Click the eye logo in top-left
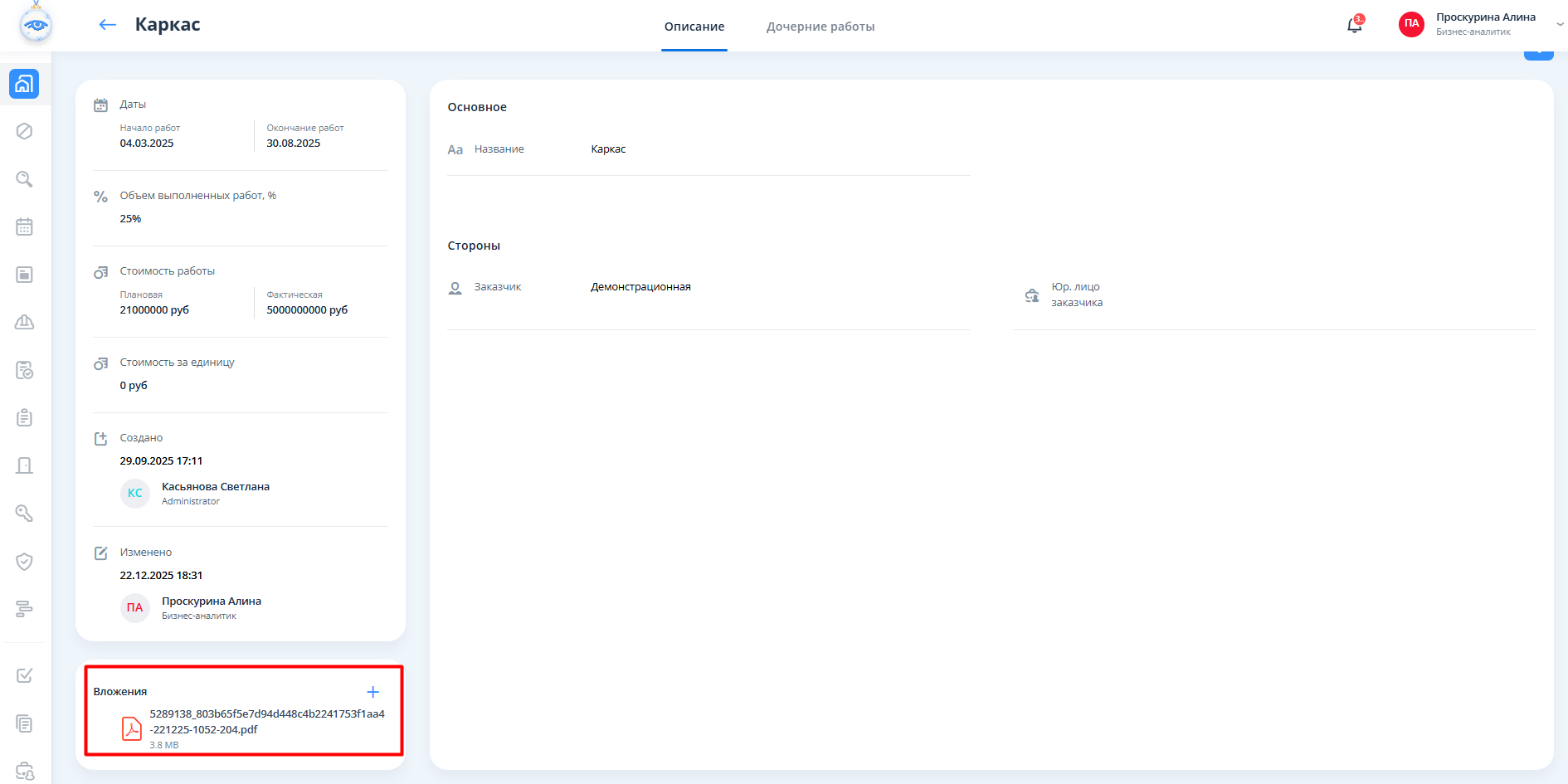Viewport: 1568px width, 784px height. tap(36, 25)
